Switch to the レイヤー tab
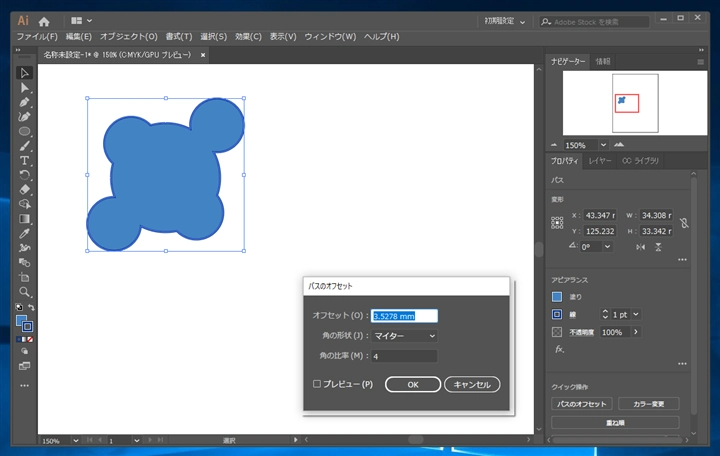Image resolution: width=720 pixels, height=456 pixels. coord(600,161)
